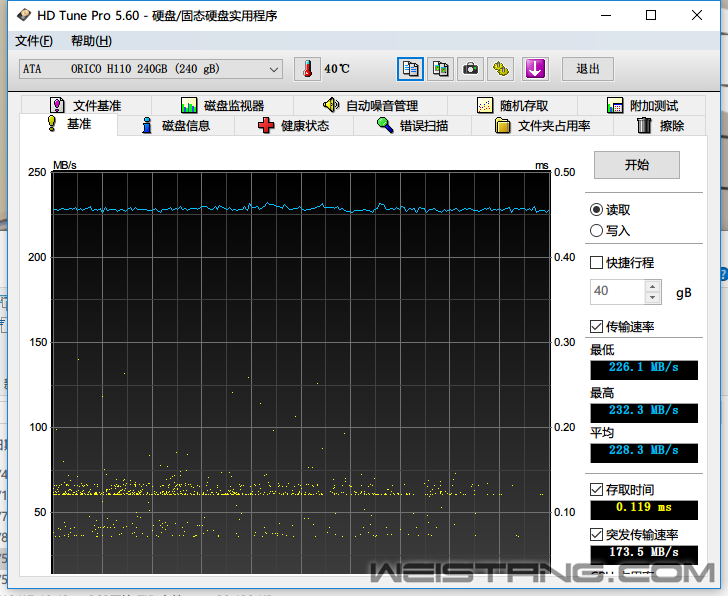Screen dimensions: 728x596
Task: Click the 附加测试 chart icon
Action: click(615, 105)
